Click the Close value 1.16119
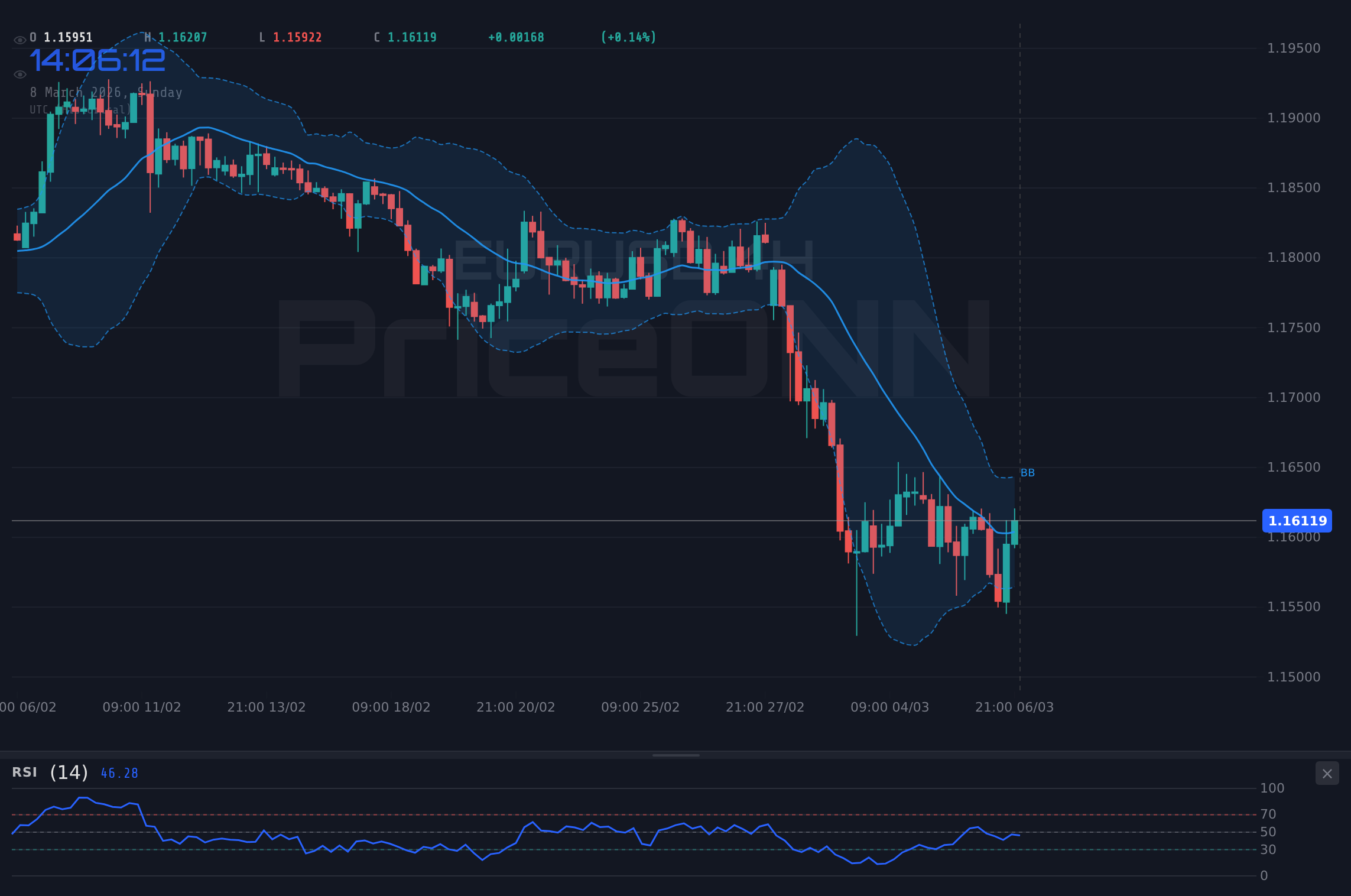1351x896 pixels. 412,37
